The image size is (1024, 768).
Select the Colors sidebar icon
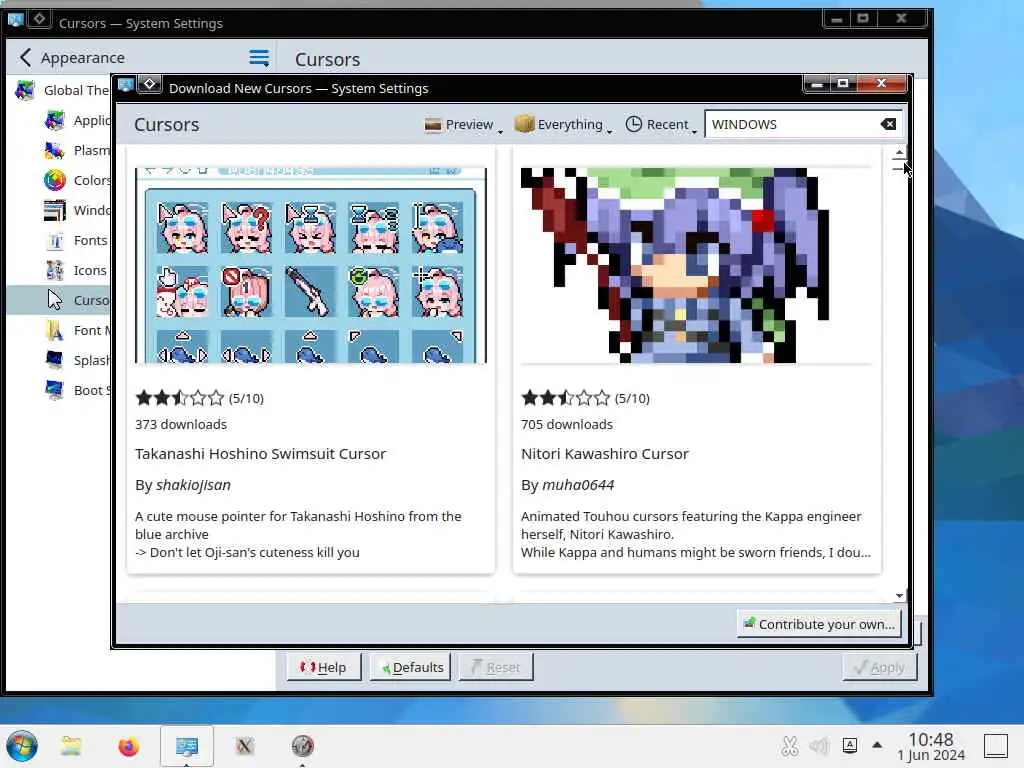point(55,180)
